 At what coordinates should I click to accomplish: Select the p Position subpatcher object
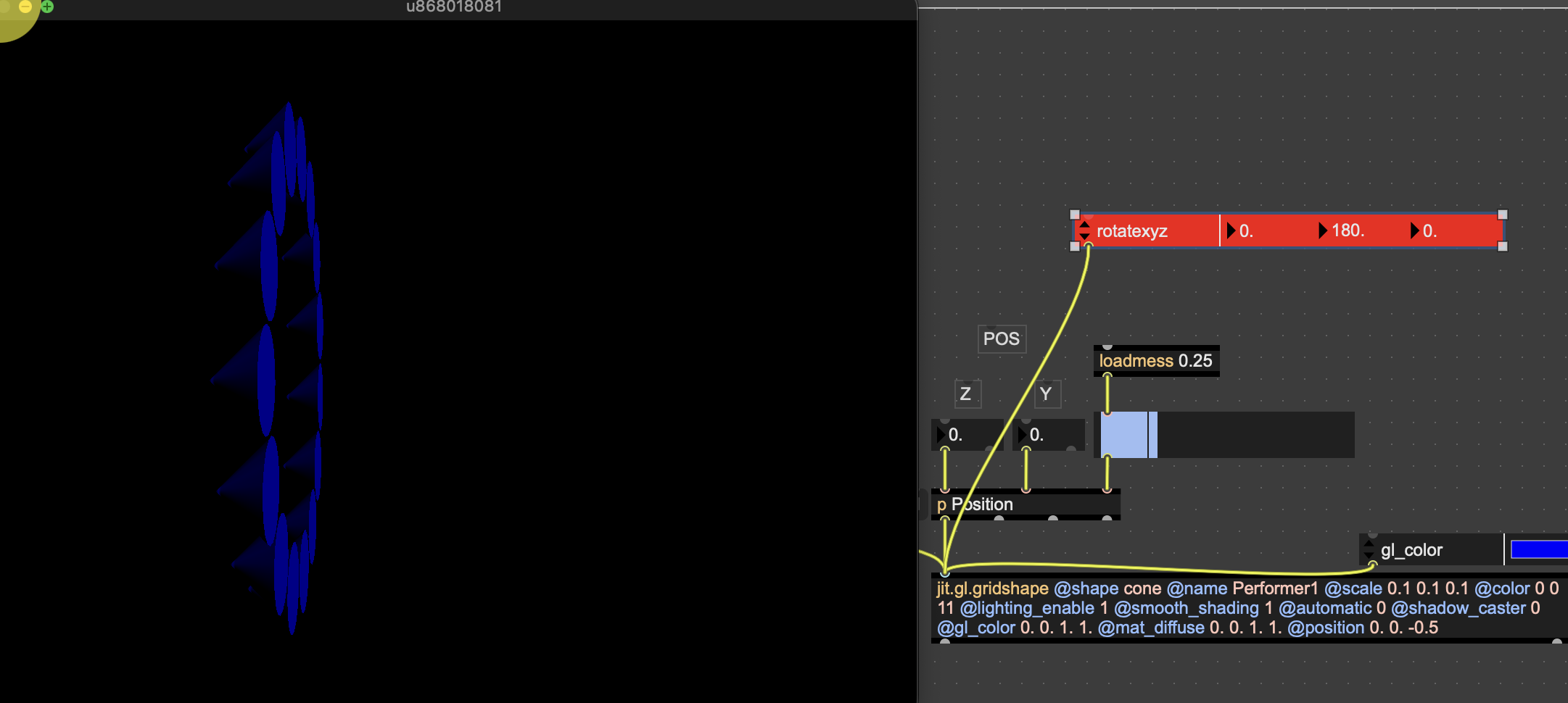[x=1025, y=504]
